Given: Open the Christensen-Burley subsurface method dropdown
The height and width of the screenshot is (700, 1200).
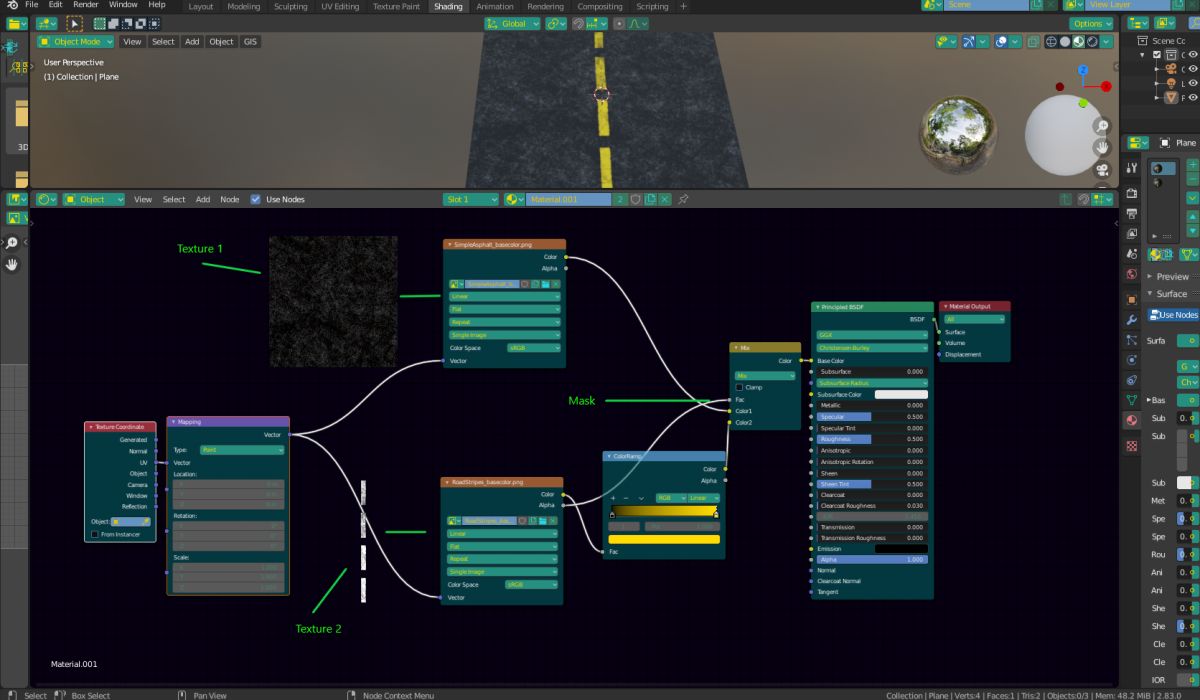Looking at the screenshot, I should click(x=873, y=348).
